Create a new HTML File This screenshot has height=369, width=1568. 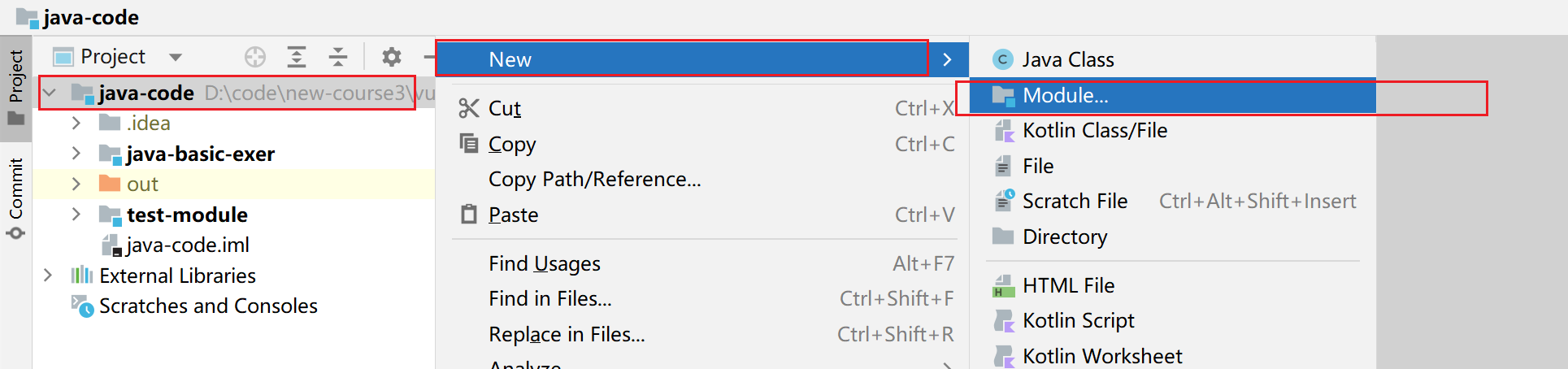coord(1068,286)
